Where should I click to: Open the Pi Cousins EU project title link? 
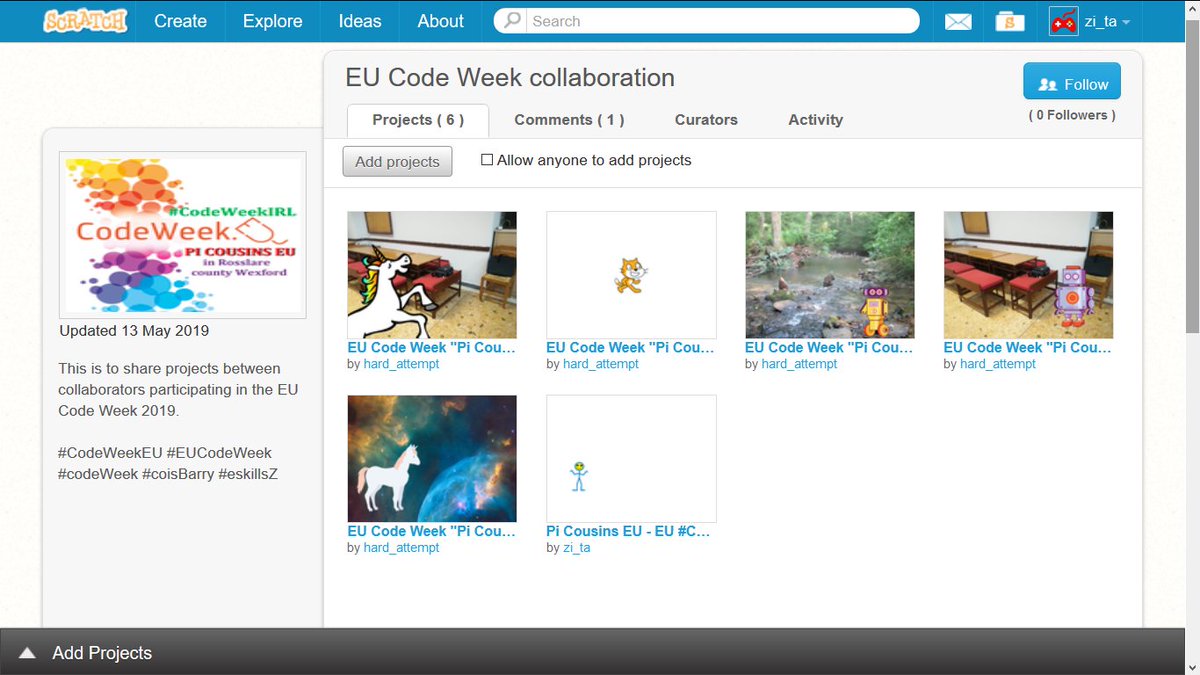click(x=629, y=531)
